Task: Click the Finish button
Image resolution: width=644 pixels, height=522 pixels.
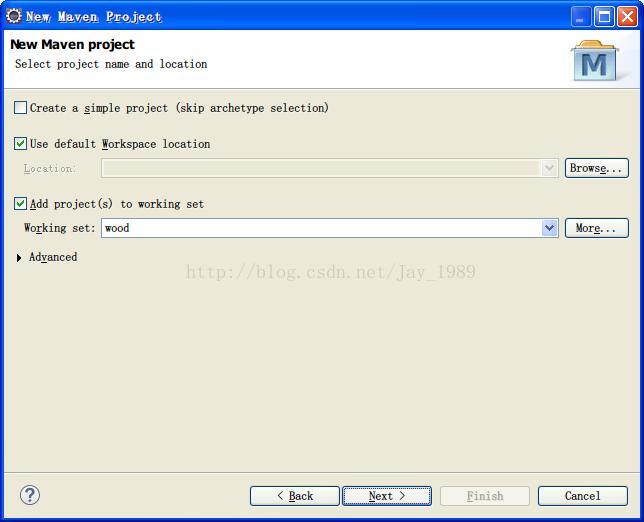Action: click(485, 496)
